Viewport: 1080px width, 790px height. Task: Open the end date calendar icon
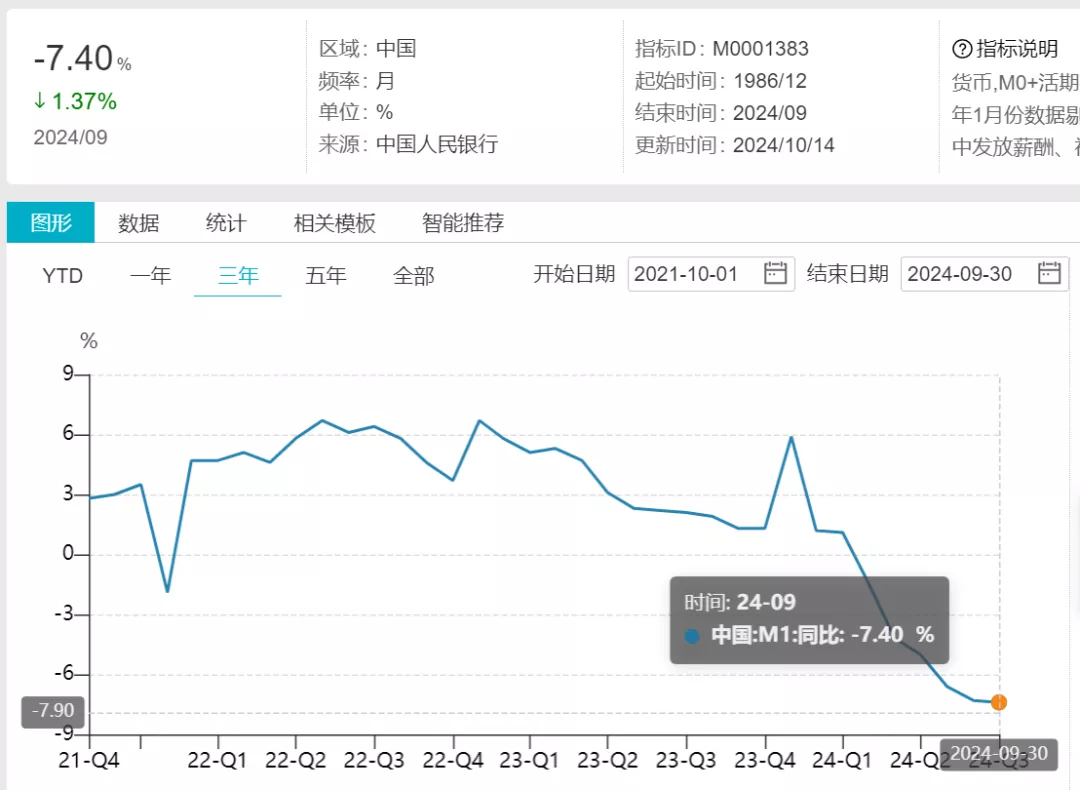pyautogui.click(x=1048, y=273)
